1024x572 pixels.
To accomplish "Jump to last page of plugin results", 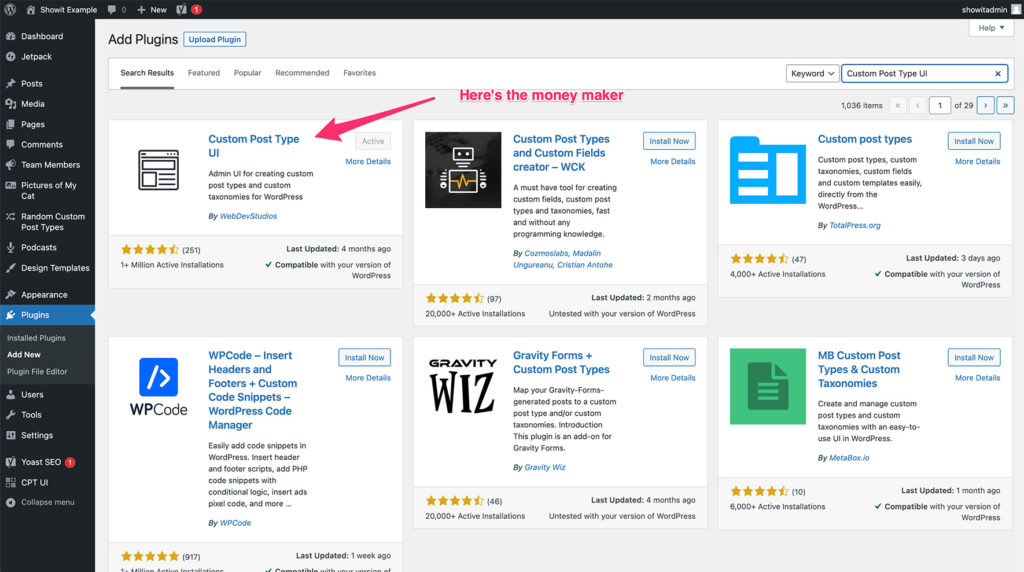I will (1005, 105).
